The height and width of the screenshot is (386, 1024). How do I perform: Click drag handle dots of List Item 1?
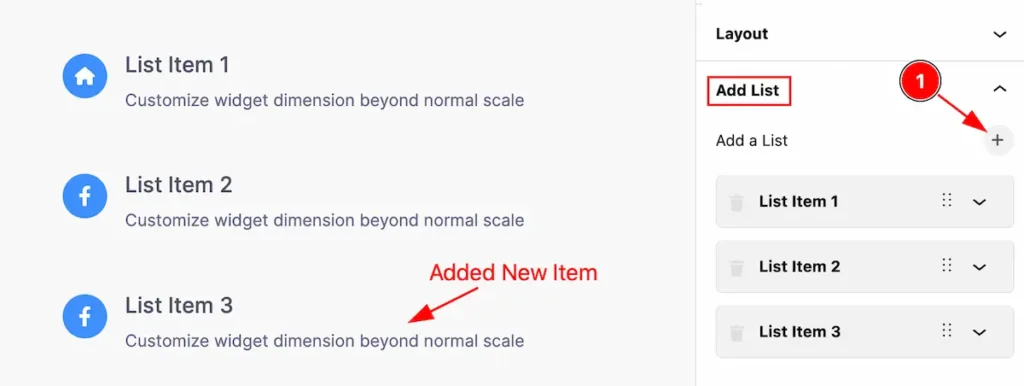pyautogui.click(x=947, y=201)
